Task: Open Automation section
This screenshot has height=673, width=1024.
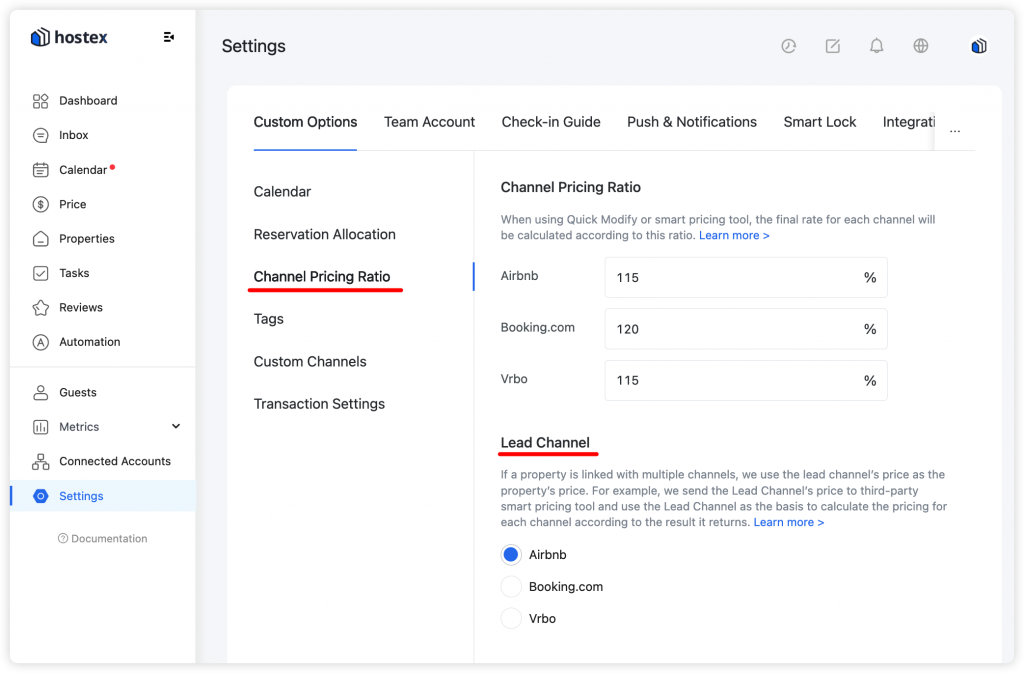Action: 89,342
